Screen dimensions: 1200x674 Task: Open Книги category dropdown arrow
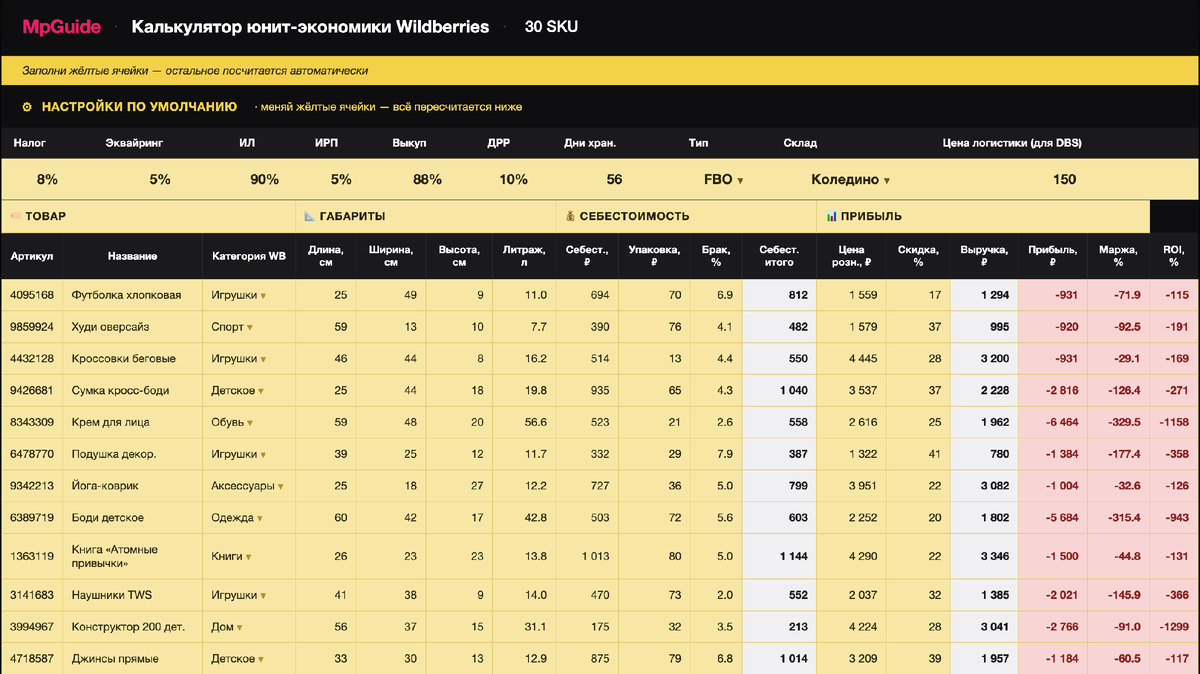(x=250, y=557)
